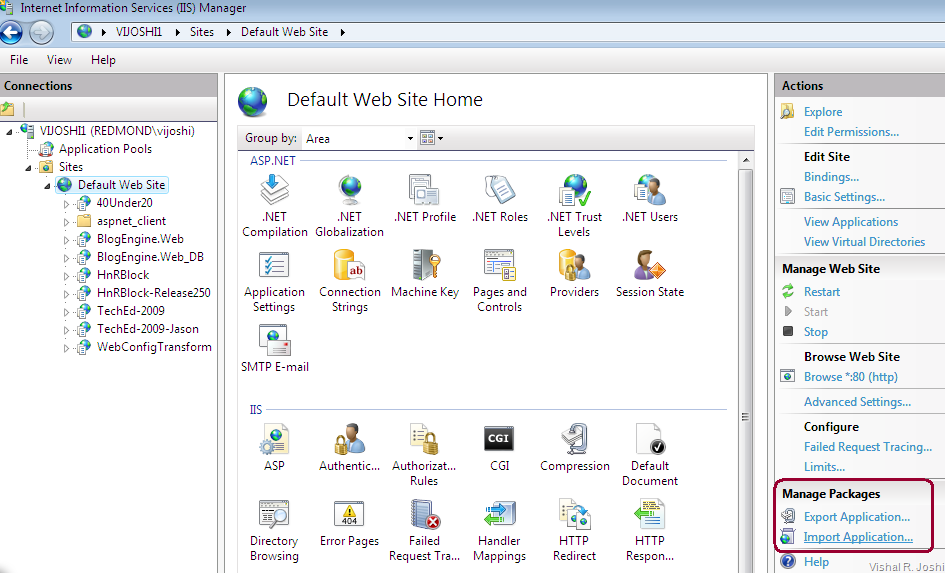
Task: Expand the BlogEngine.Web tree node
Action: tap(67, 239)
